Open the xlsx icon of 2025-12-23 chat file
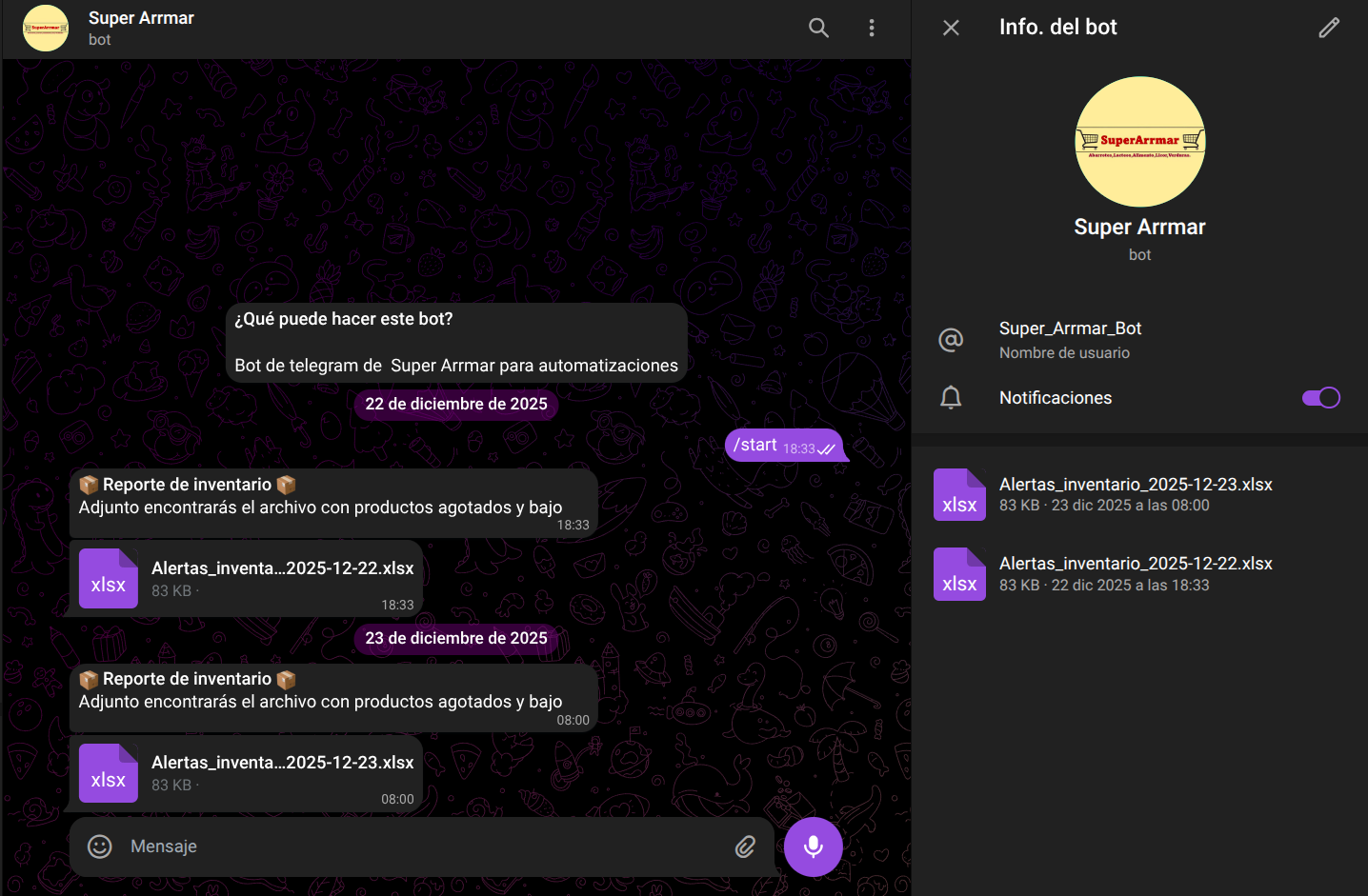This screenshot has width=1368, height=896. [108, 773]
